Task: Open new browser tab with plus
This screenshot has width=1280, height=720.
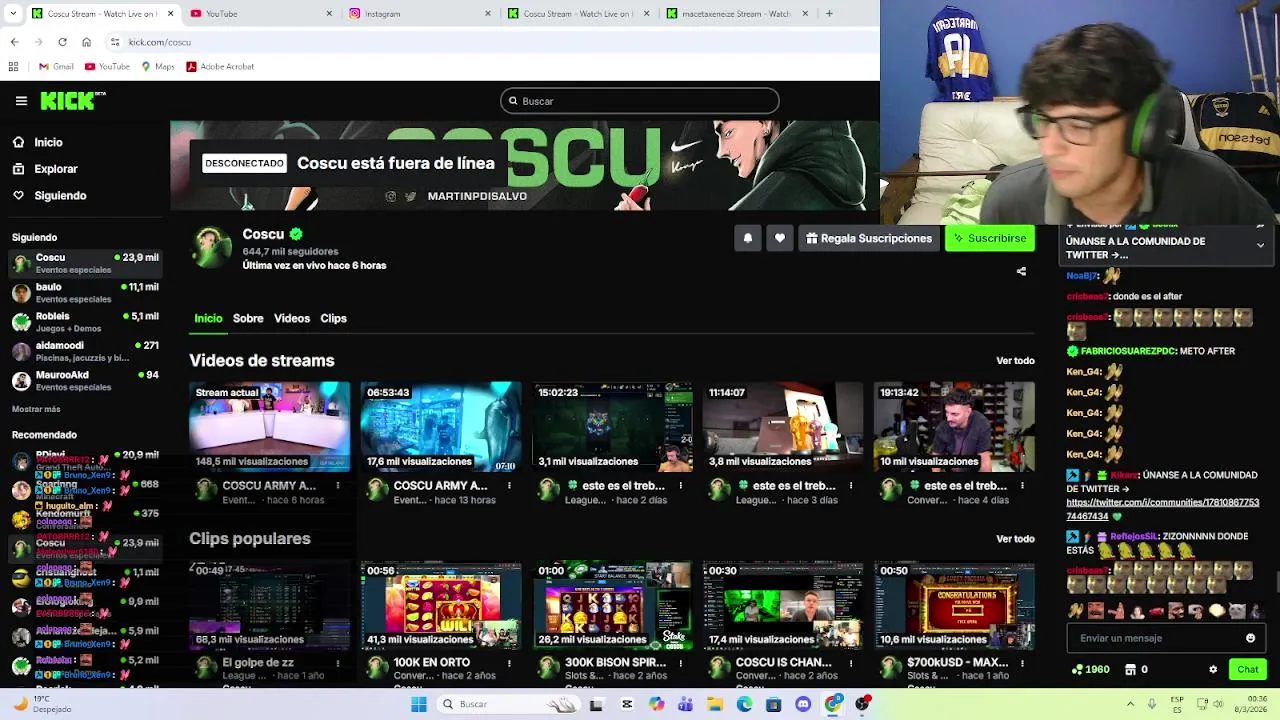Action: pyautogui.click(x=829, y=13)
